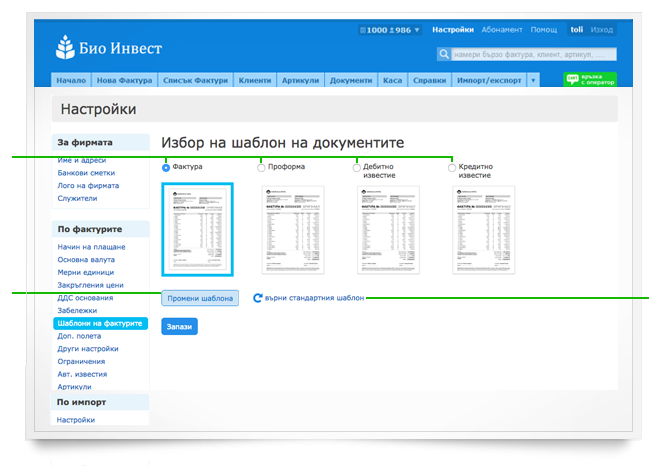The image size is (658, 466).
Task: Select the Проформа template thumbnail
Action: 293,229
